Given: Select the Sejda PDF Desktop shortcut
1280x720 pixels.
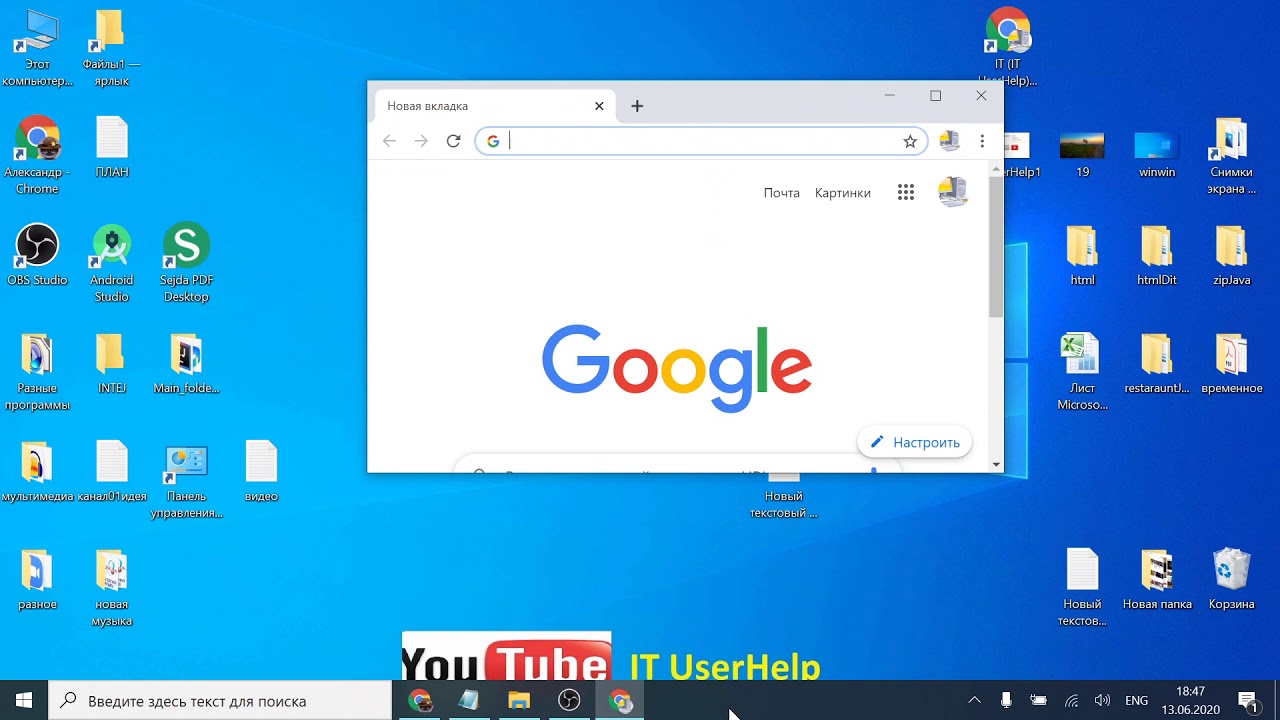Looking at the screenshot, I should point(186,263).
